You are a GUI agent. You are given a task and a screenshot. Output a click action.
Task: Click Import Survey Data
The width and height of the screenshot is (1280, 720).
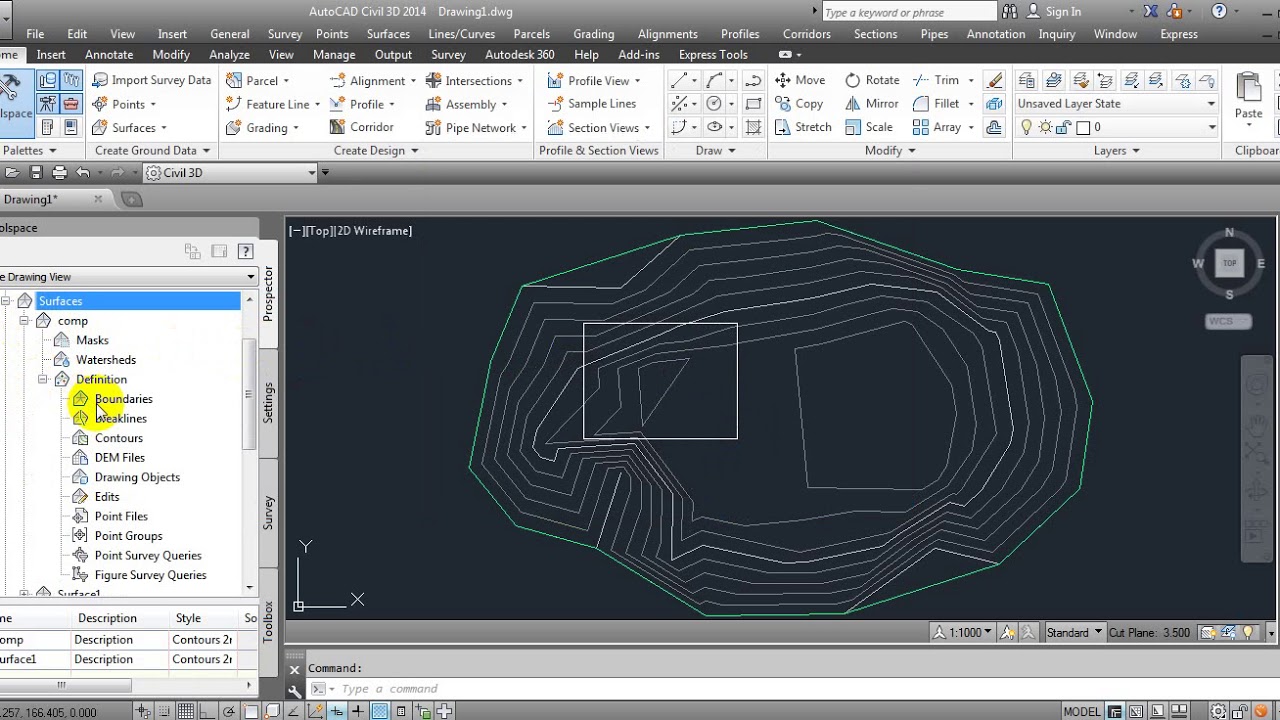151,80
